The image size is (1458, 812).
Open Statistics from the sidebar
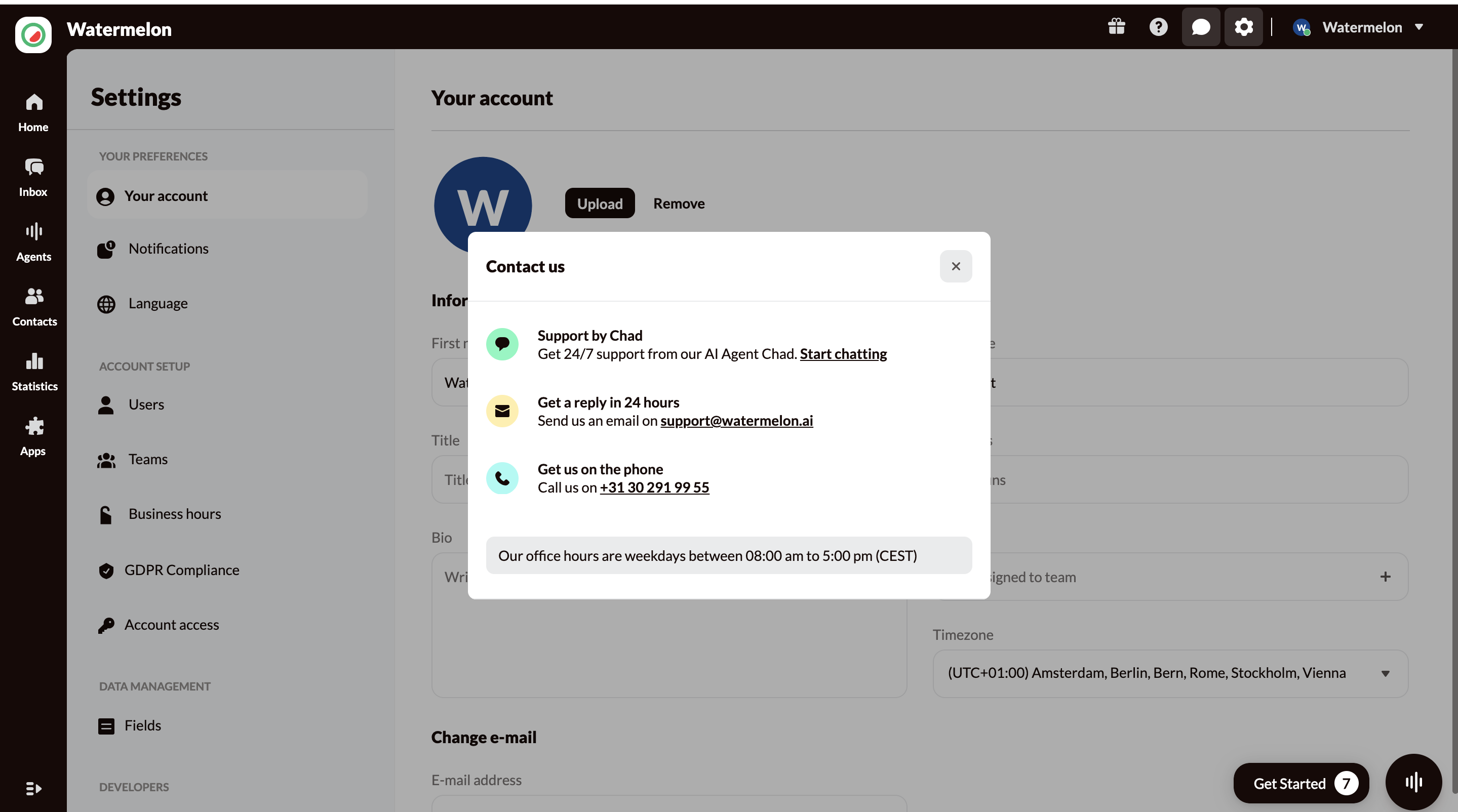34,371
